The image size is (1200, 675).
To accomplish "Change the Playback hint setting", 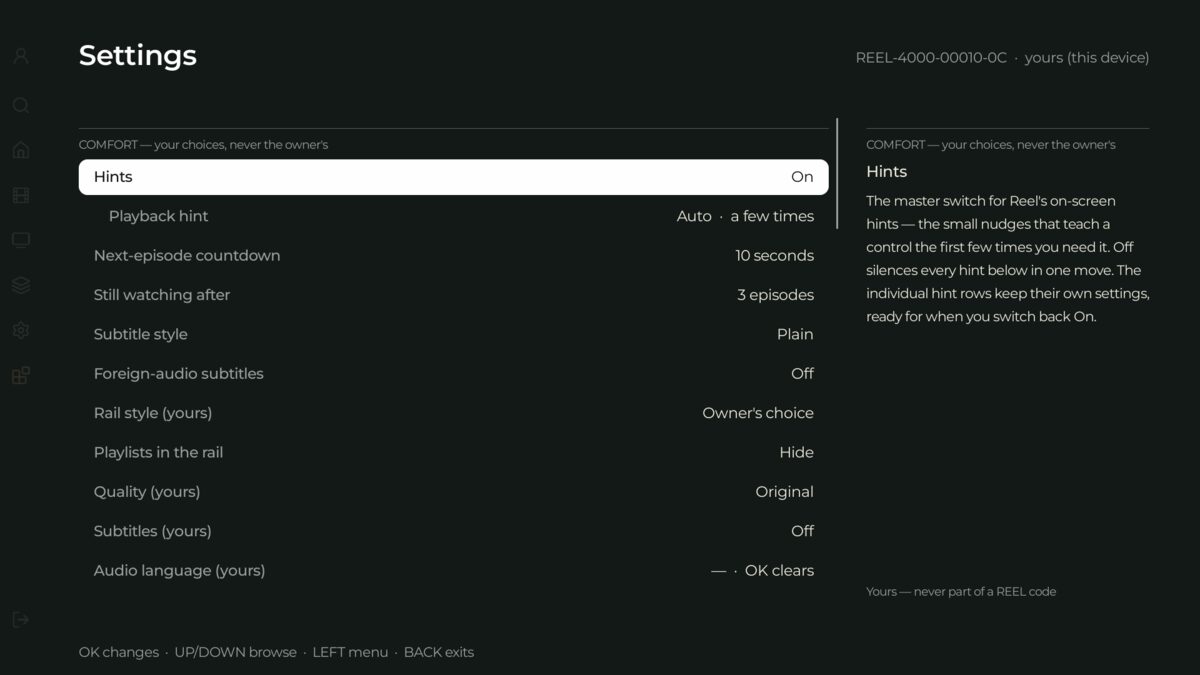I will click(x=453, y=216).
